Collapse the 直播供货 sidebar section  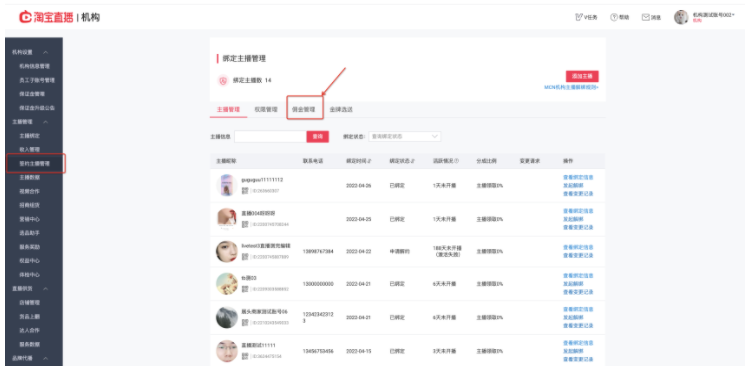pos(45,289)
